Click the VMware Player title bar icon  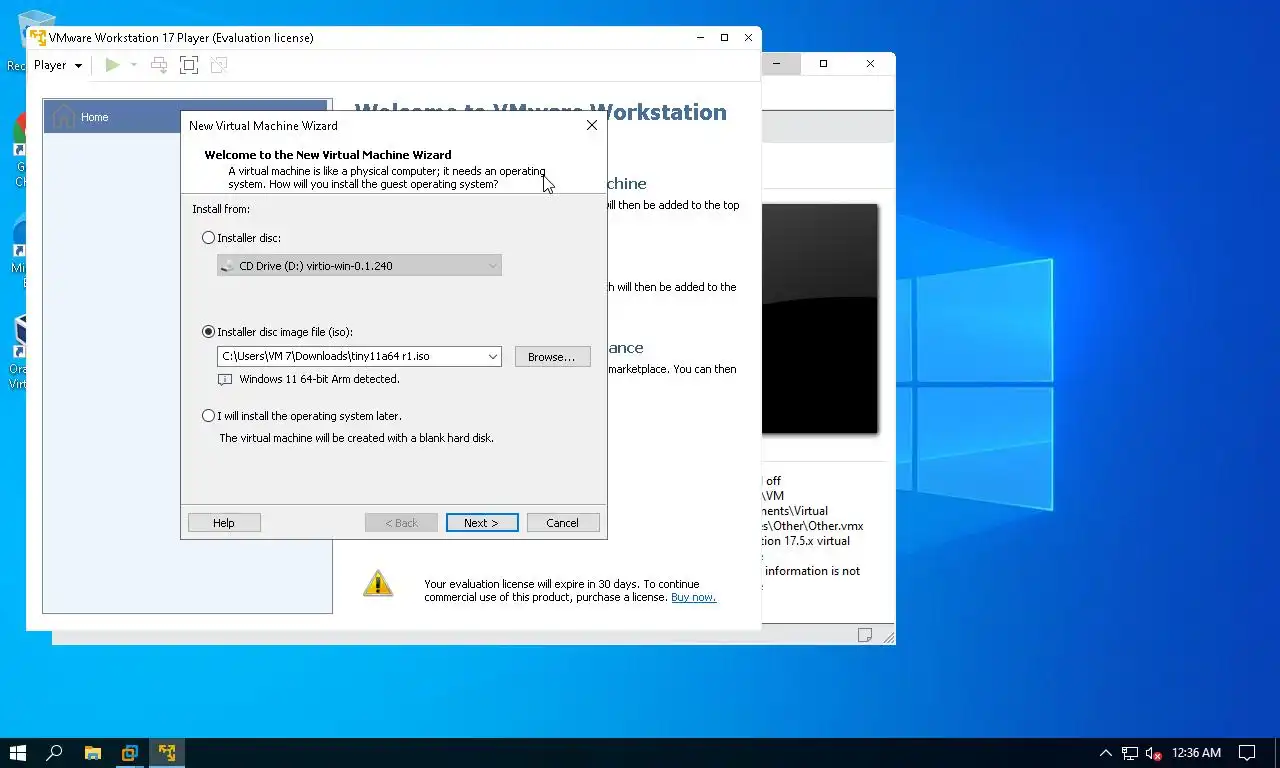pyautogui.click(x=38, y=38)
